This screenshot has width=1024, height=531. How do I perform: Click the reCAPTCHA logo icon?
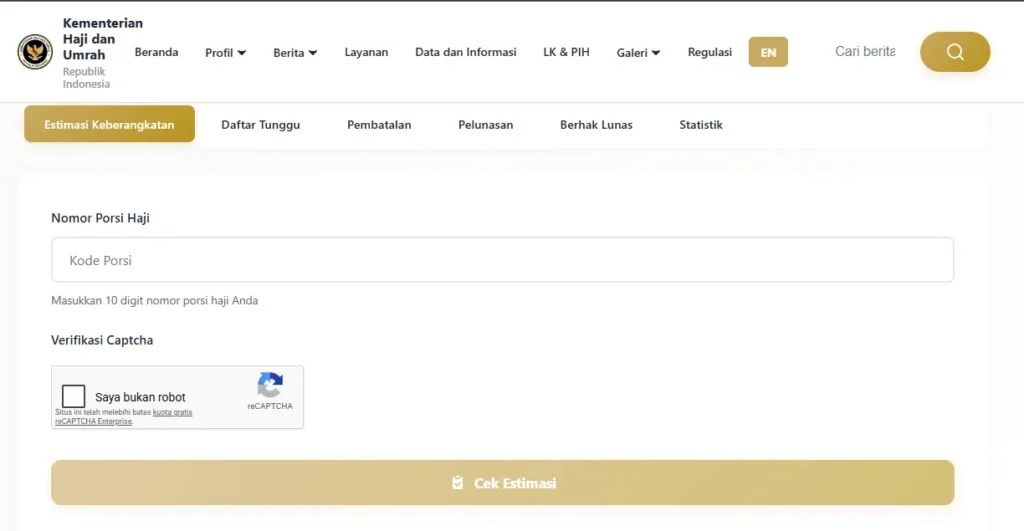270,385
